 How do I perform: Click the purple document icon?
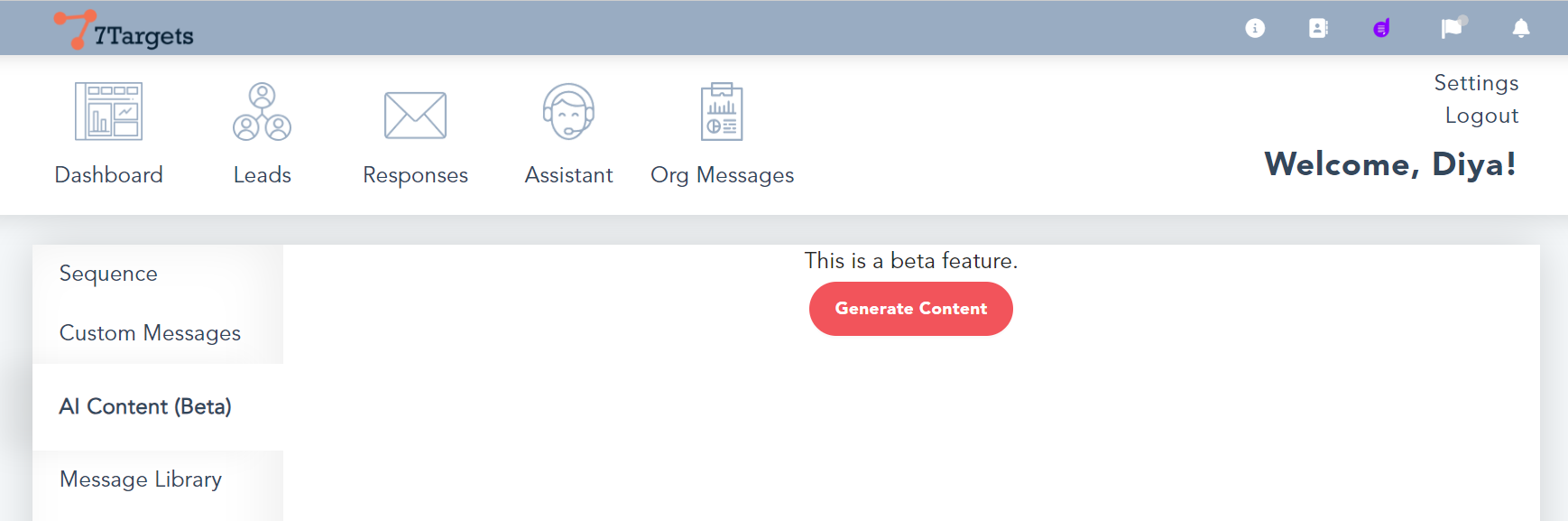pyautogui.click(x=1381, y=29)
